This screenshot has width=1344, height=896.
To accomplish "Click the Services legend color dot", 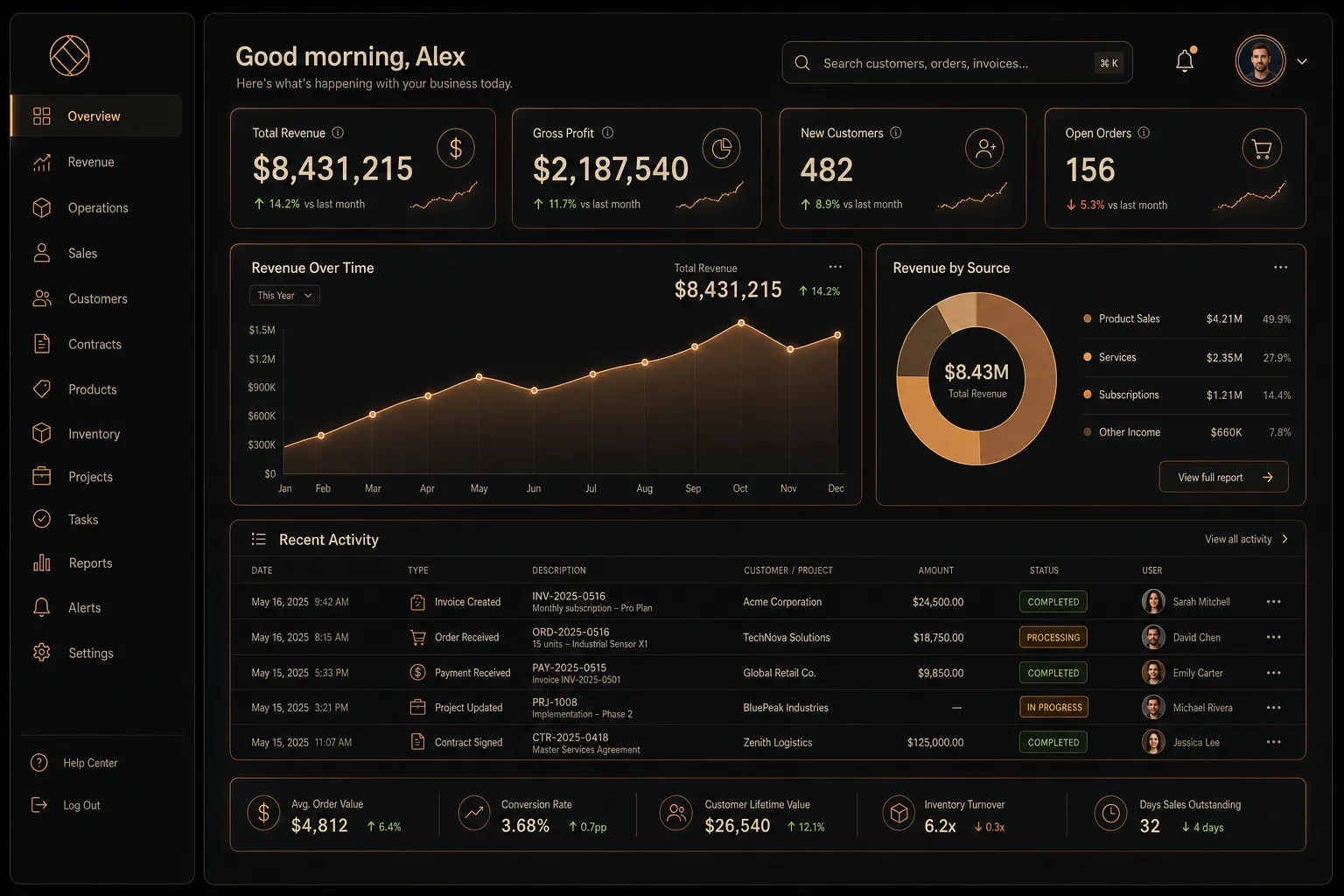I will tap(1088, 357).
